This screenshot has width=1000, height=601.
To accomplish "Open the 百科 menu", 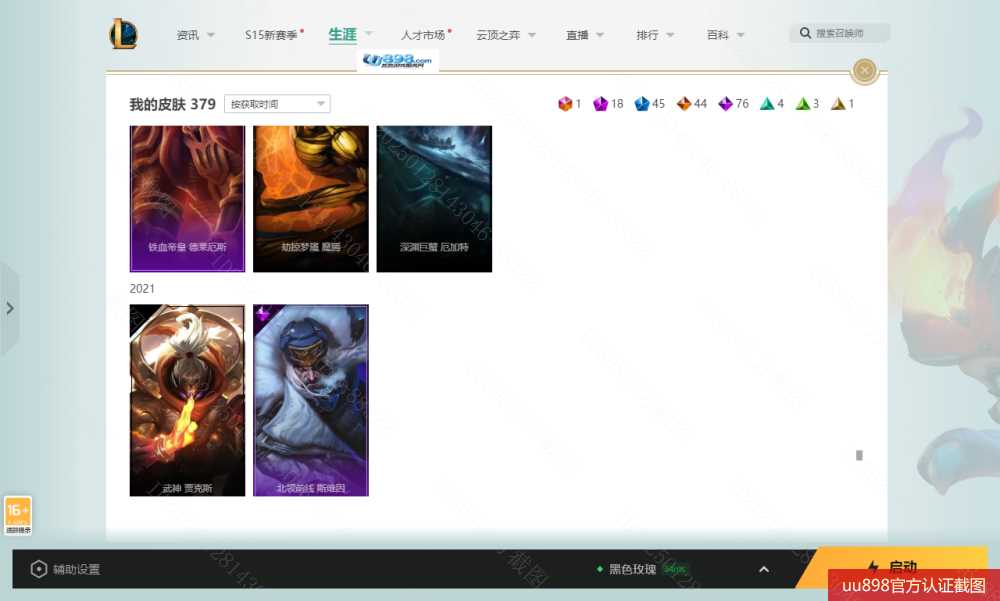I will (x=717, y=35).
